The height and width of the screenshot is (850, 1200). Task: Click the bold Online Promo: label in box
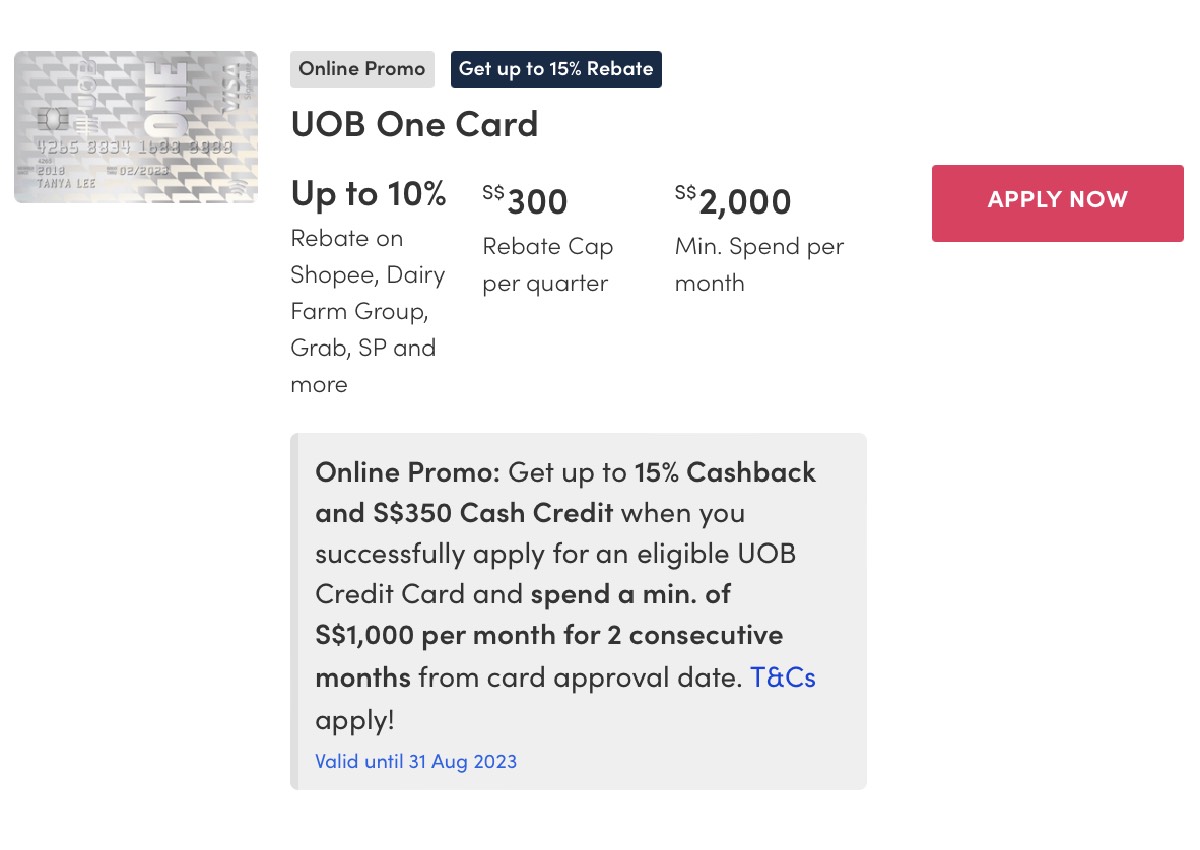(x=408, y=472)
